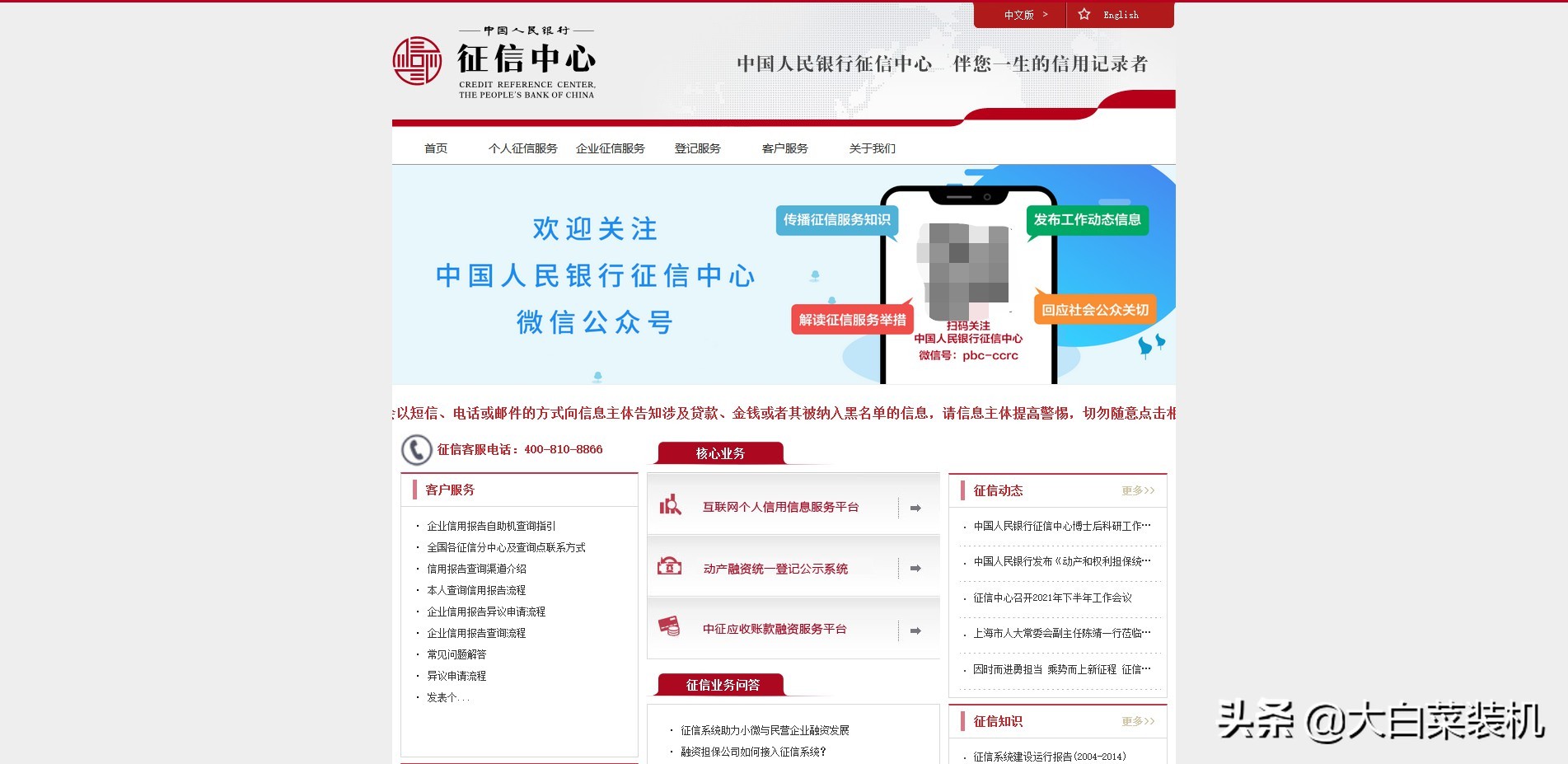This screenshot has width=1568, height=764.
Task: Click the phone icon beside 征信客服电话
Action: pyautogui.click(x=416, y=450)
